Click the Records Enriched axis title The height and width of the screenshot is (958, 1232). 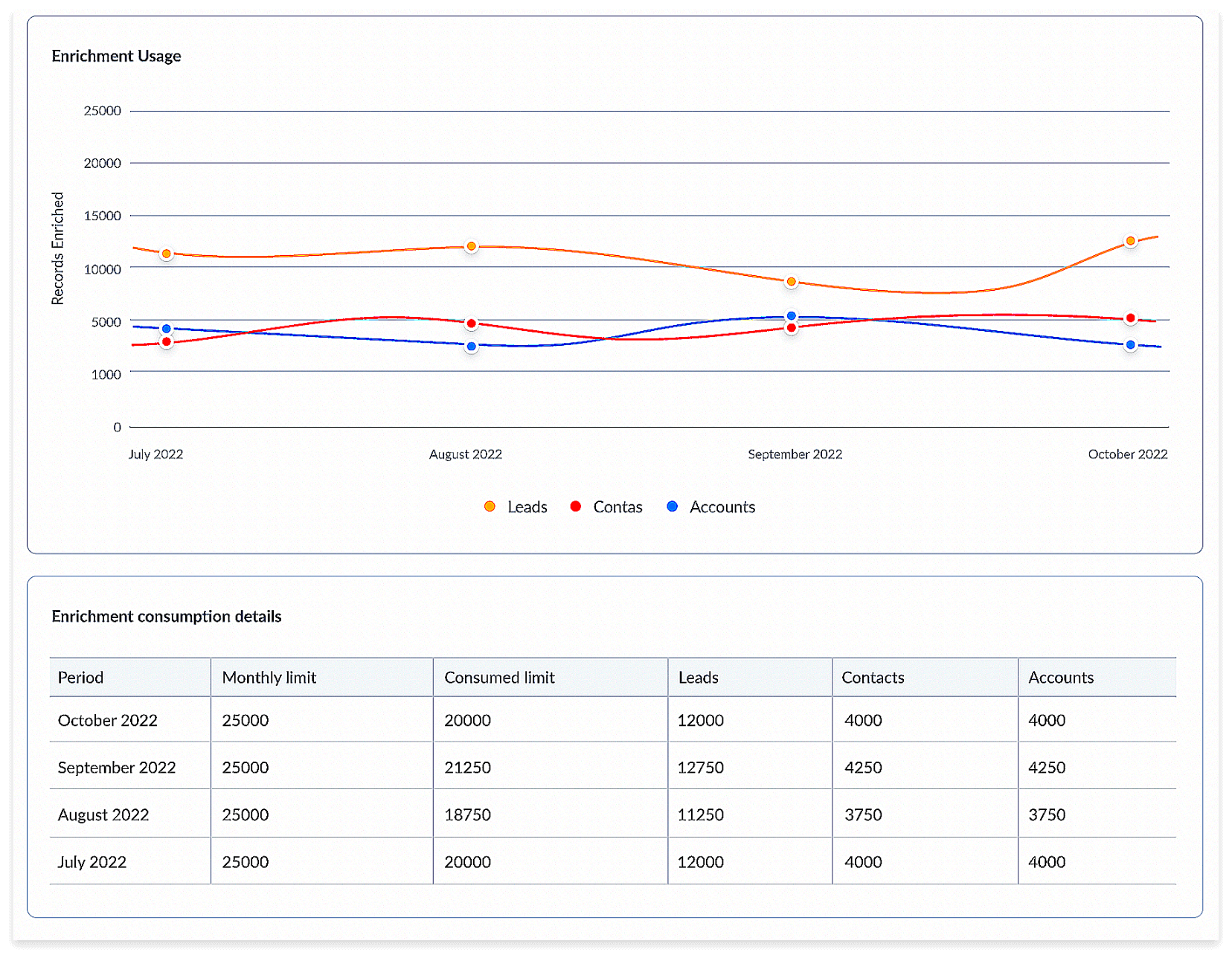click(58, 248)
